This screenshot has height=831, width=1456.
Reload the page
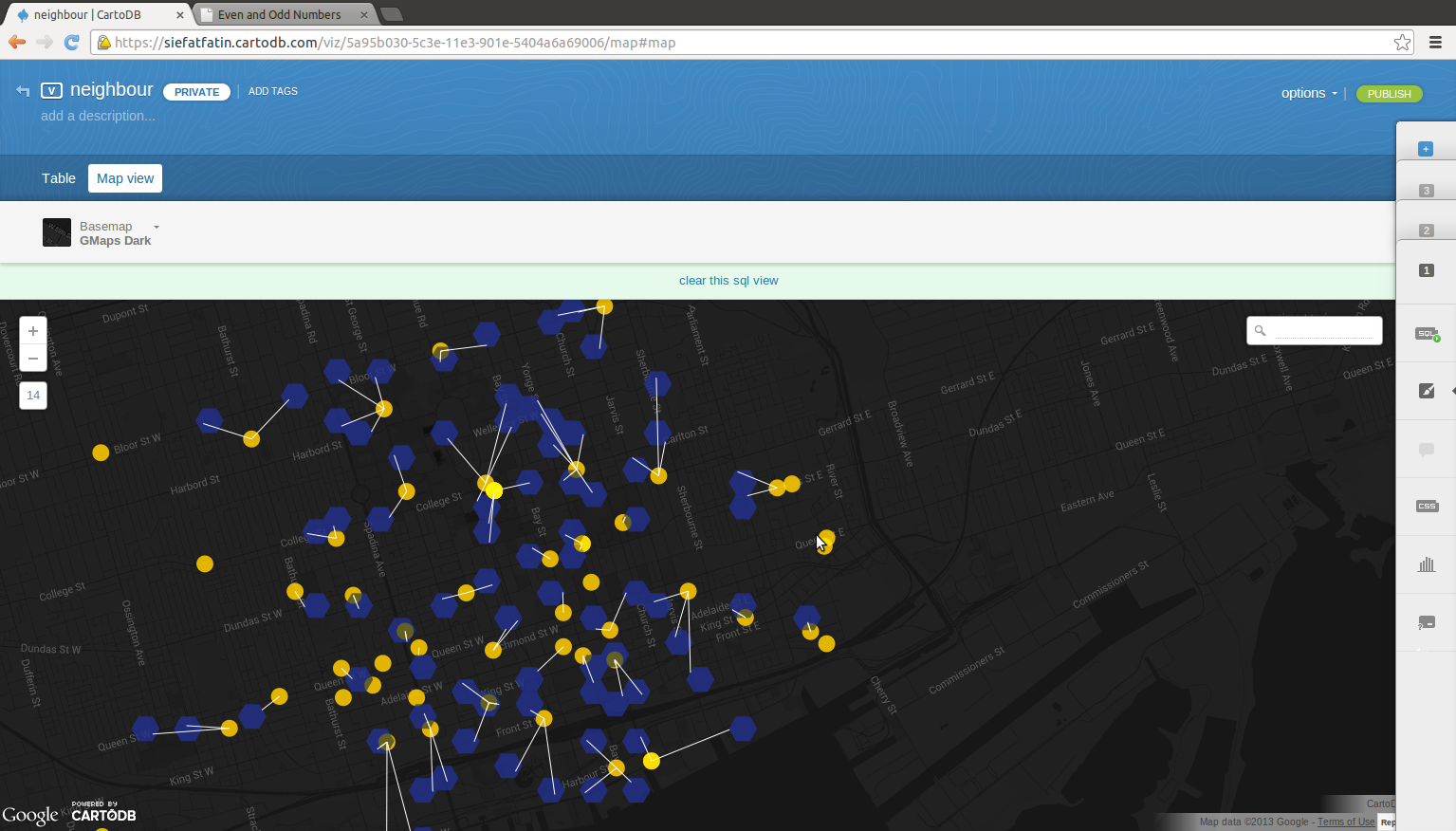click(71, 42)
